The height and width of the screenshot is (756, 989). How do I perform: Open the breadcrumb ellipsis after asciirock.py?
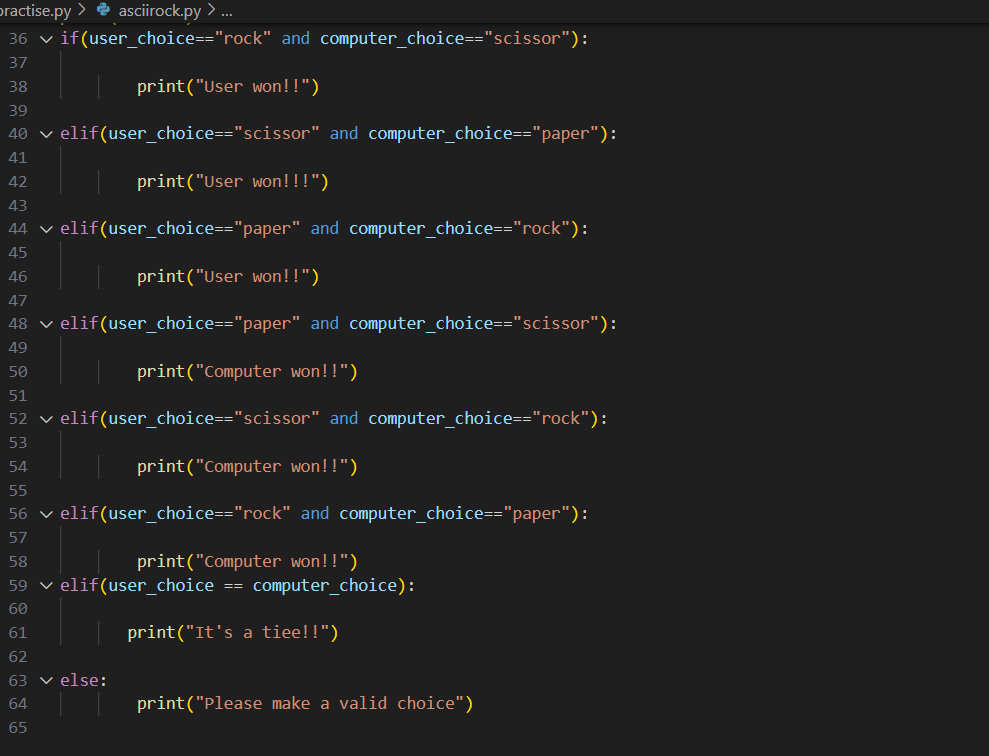click(x=227, y=11)
